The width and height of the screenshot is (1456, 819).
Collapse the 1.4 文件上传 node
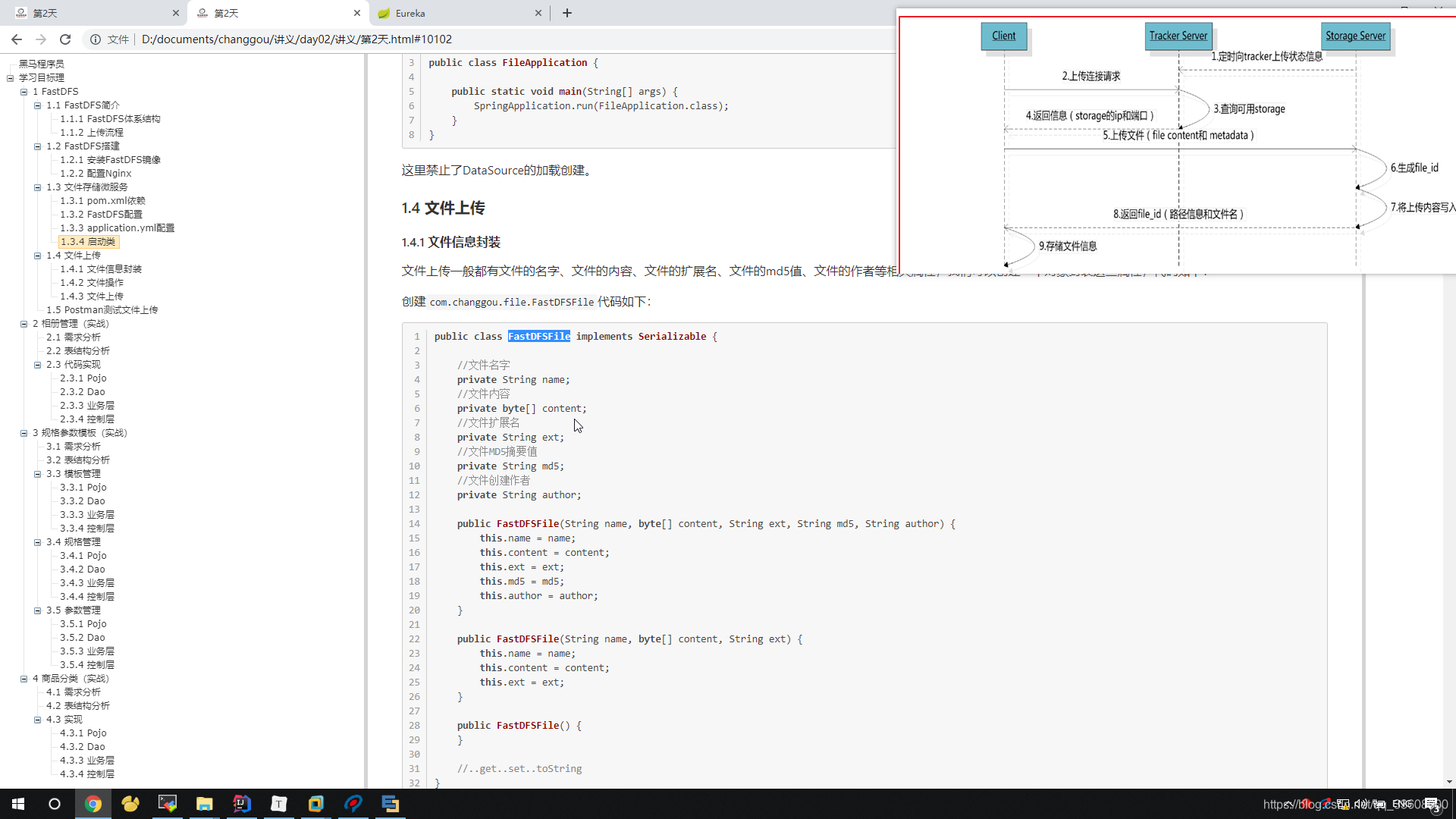[x=38, y=256]
